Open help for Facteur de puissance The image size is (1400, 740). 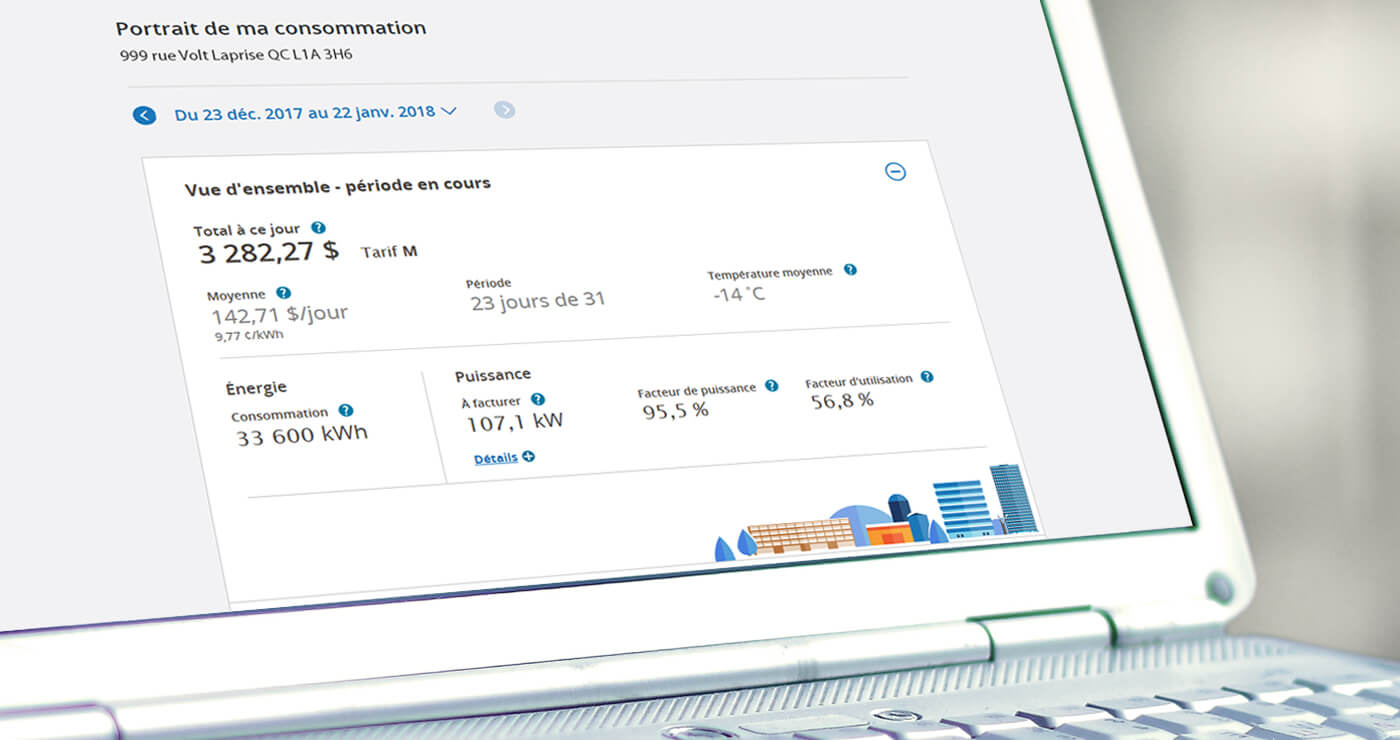[x=771, y=386]
